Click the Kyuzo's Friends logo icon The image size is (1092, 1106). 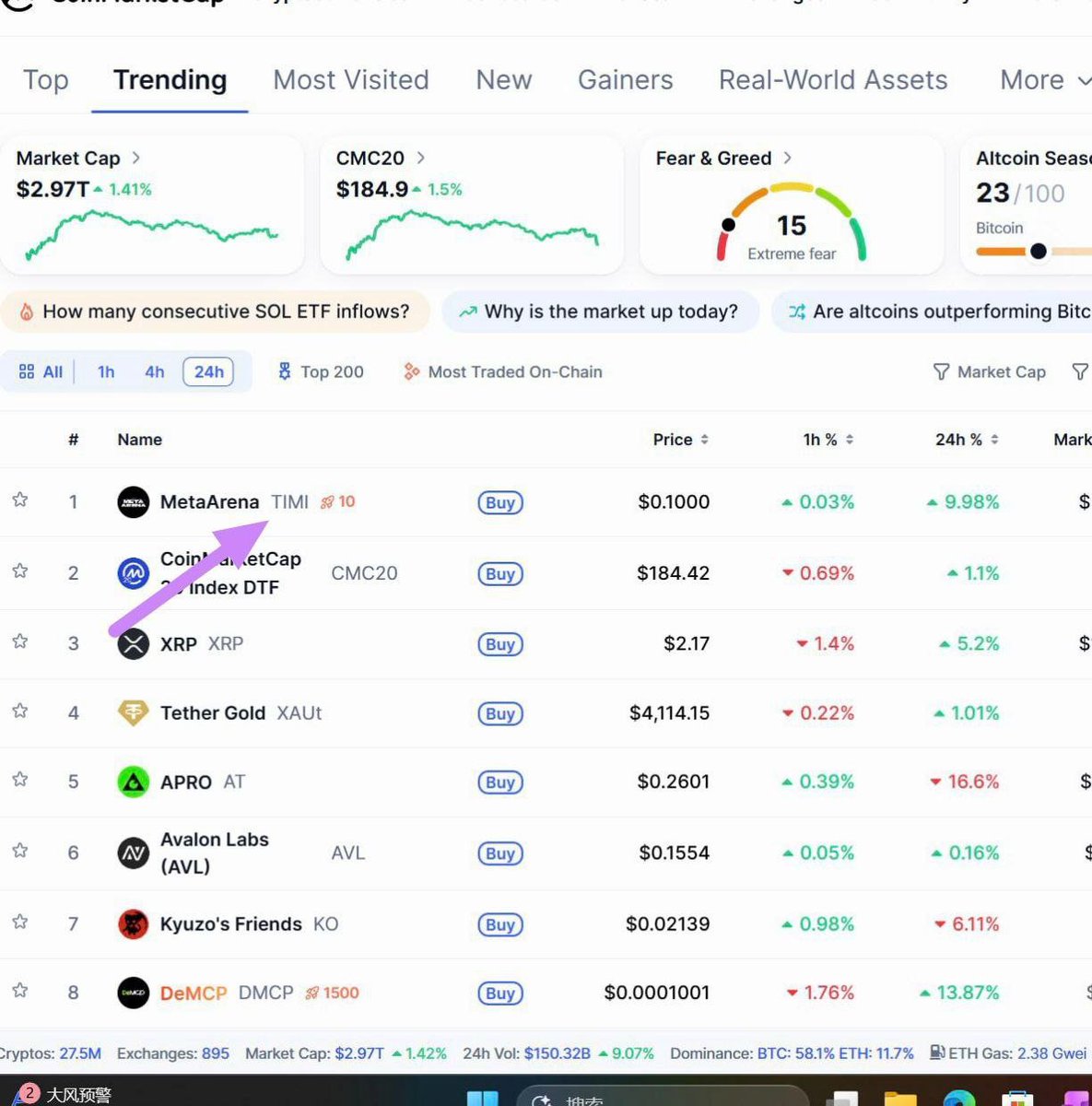(x=134, y=924)
